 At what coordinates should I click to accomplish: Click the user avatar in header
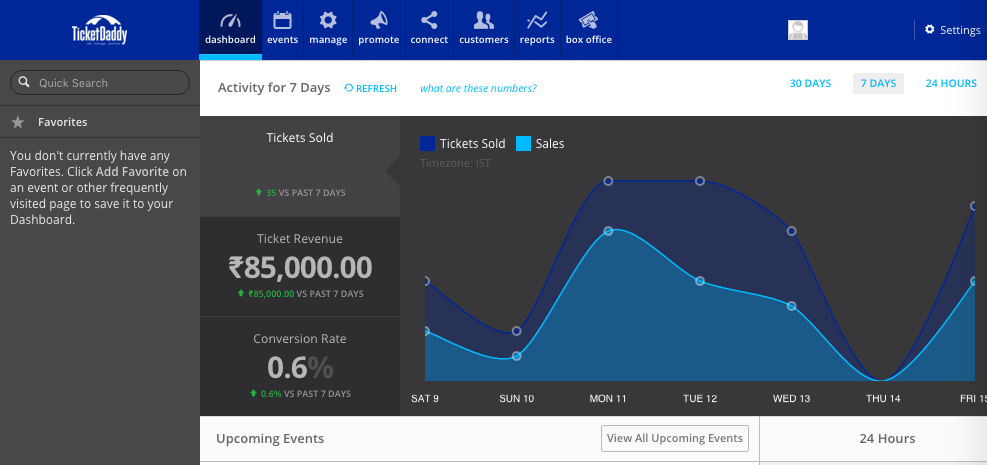(798, 30)
